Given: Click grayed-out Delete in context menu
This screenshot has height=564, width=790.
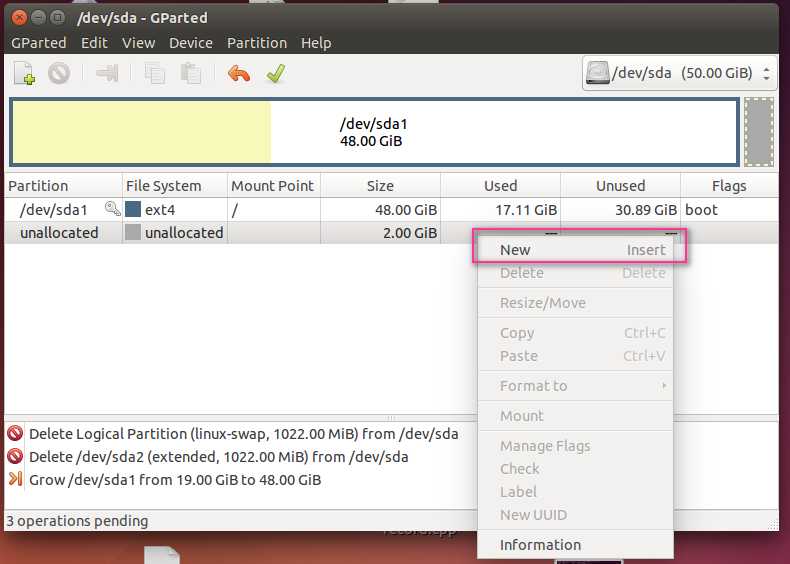Looking at the screenshot, I should click(x=575, y=273).
